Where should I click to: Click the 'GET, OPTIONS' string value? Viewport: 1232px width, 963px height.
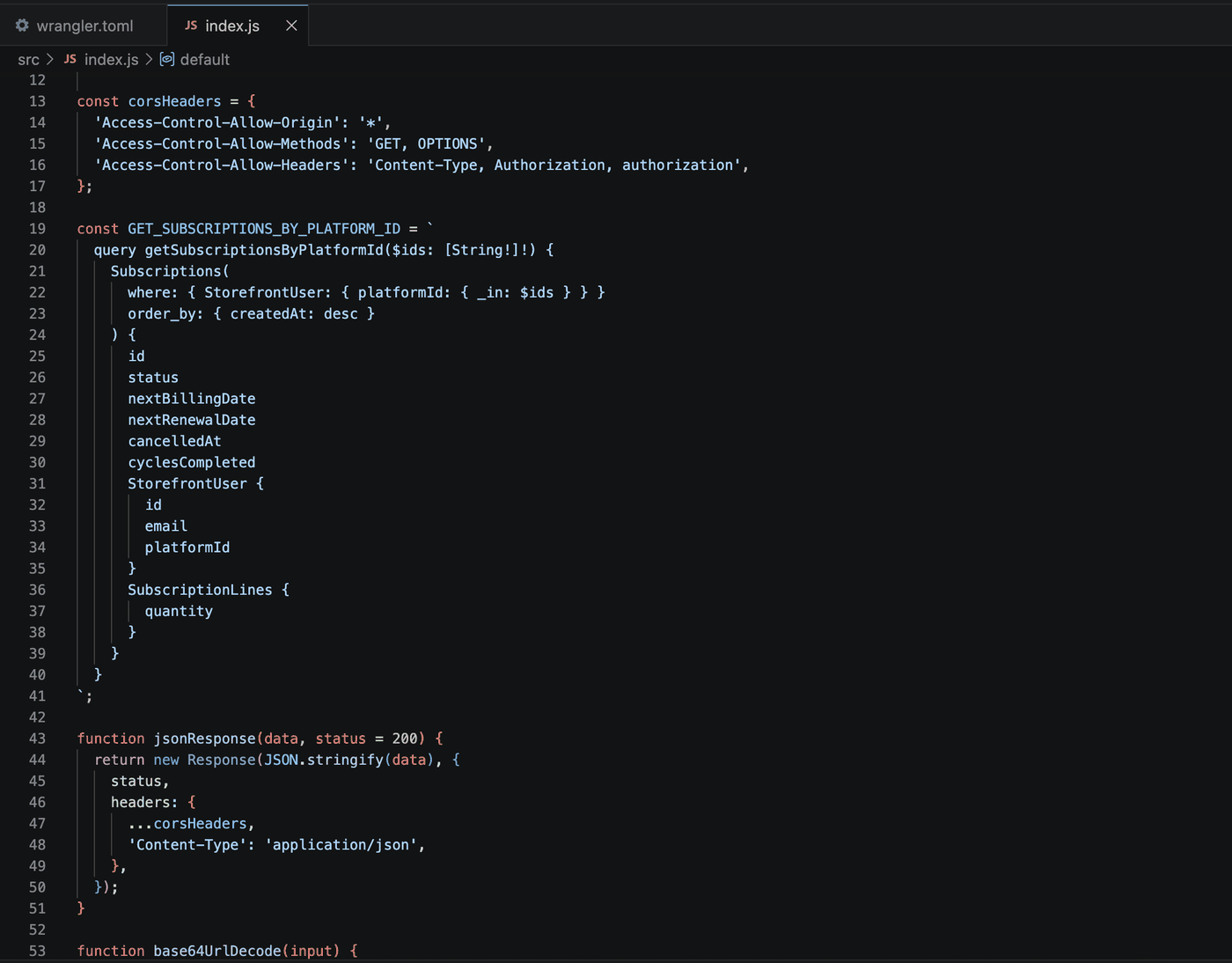tap(426, 143)
